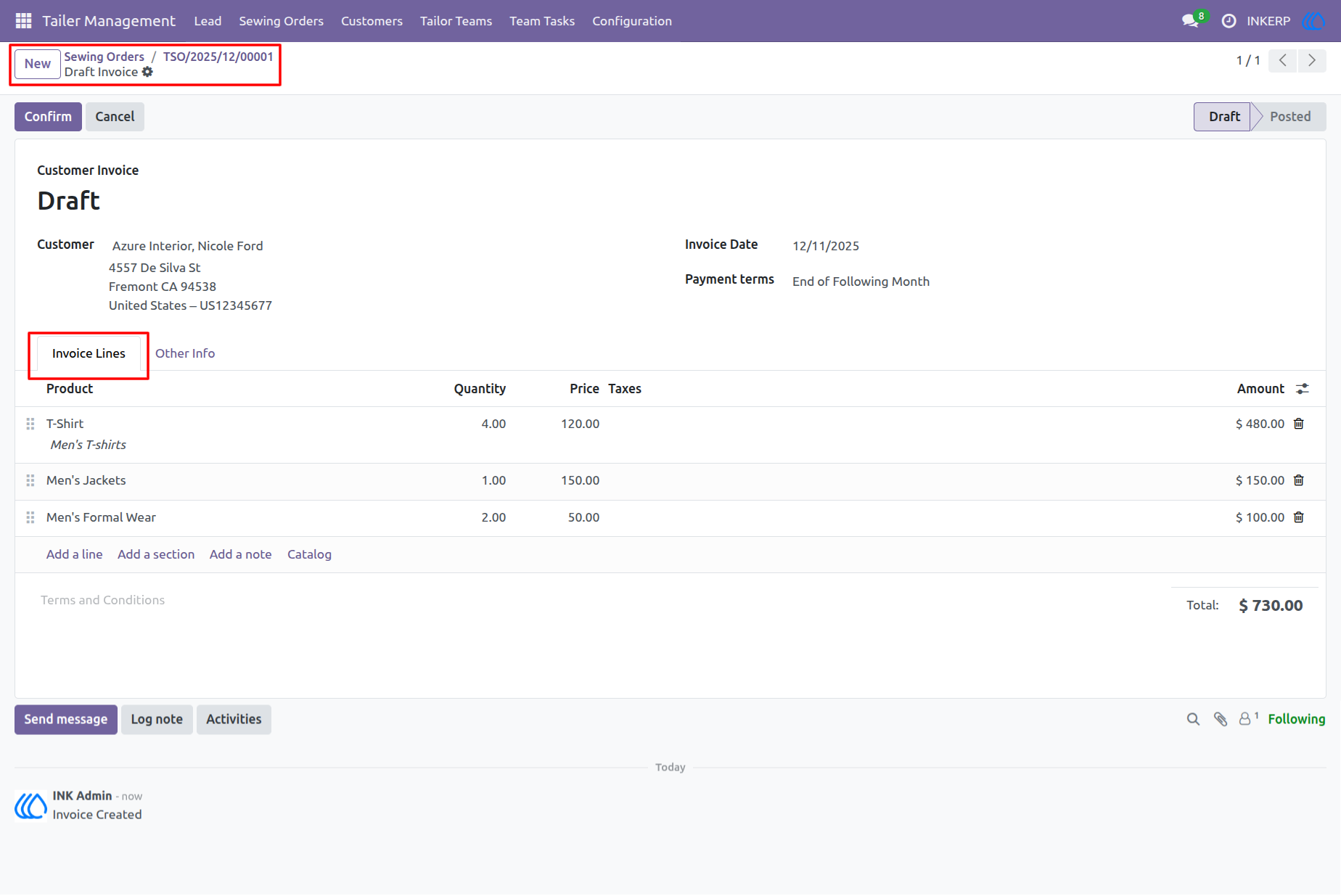Open the messages conversation icon
Viewport: 1341px width, 896px height.
[1190, 21]
